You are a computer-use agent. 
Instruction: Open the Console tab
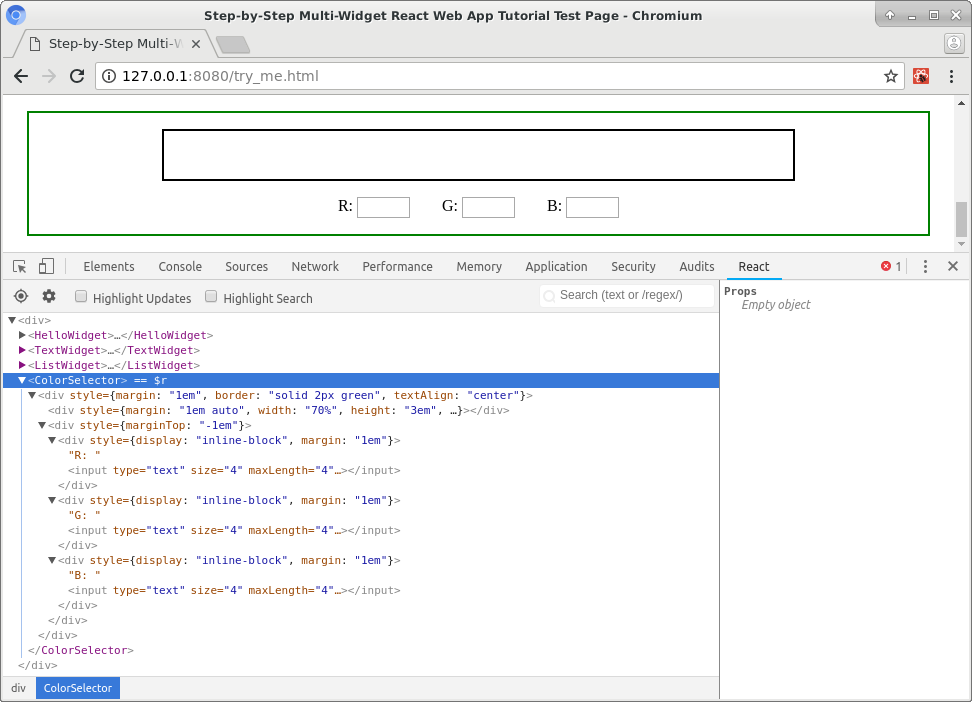(179, 266)
